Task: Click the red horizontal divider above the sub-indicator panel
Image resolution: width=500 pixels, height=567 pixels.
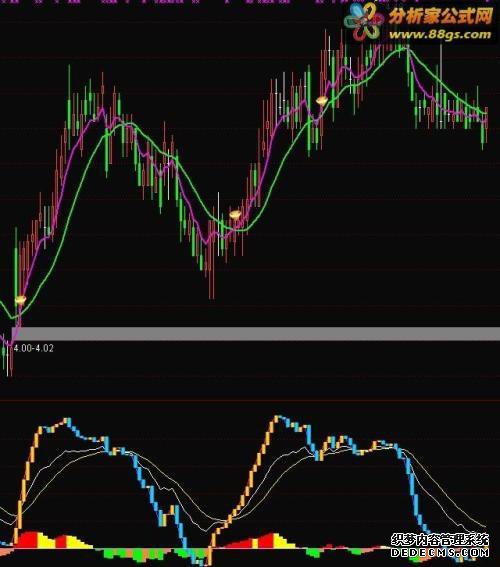Action: pos(250,400)
